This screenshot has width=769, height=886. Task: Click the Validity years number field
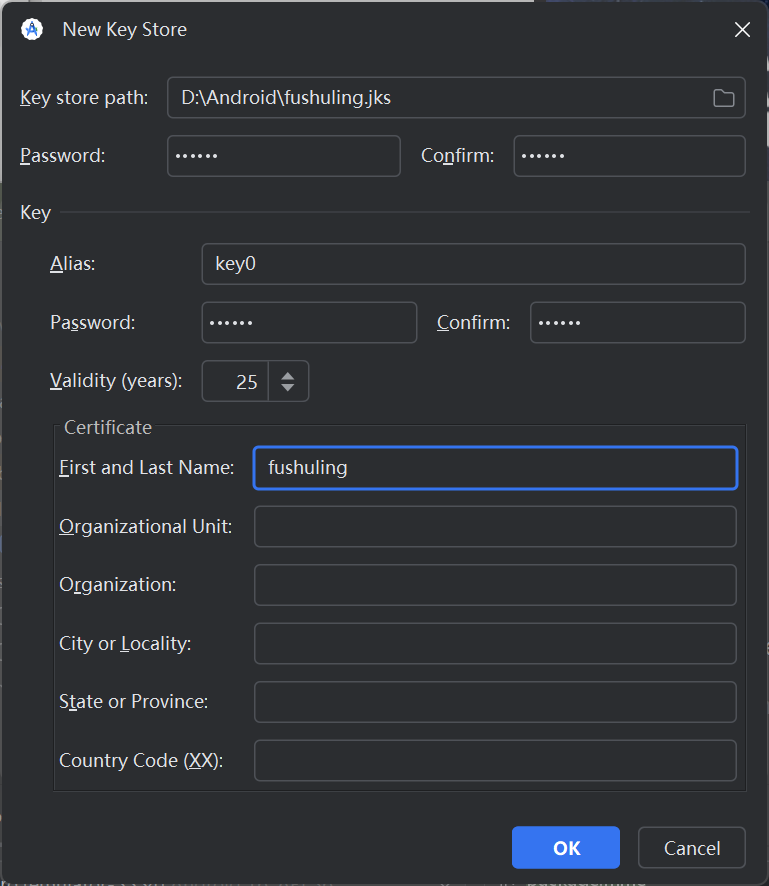tap(236, 381)
